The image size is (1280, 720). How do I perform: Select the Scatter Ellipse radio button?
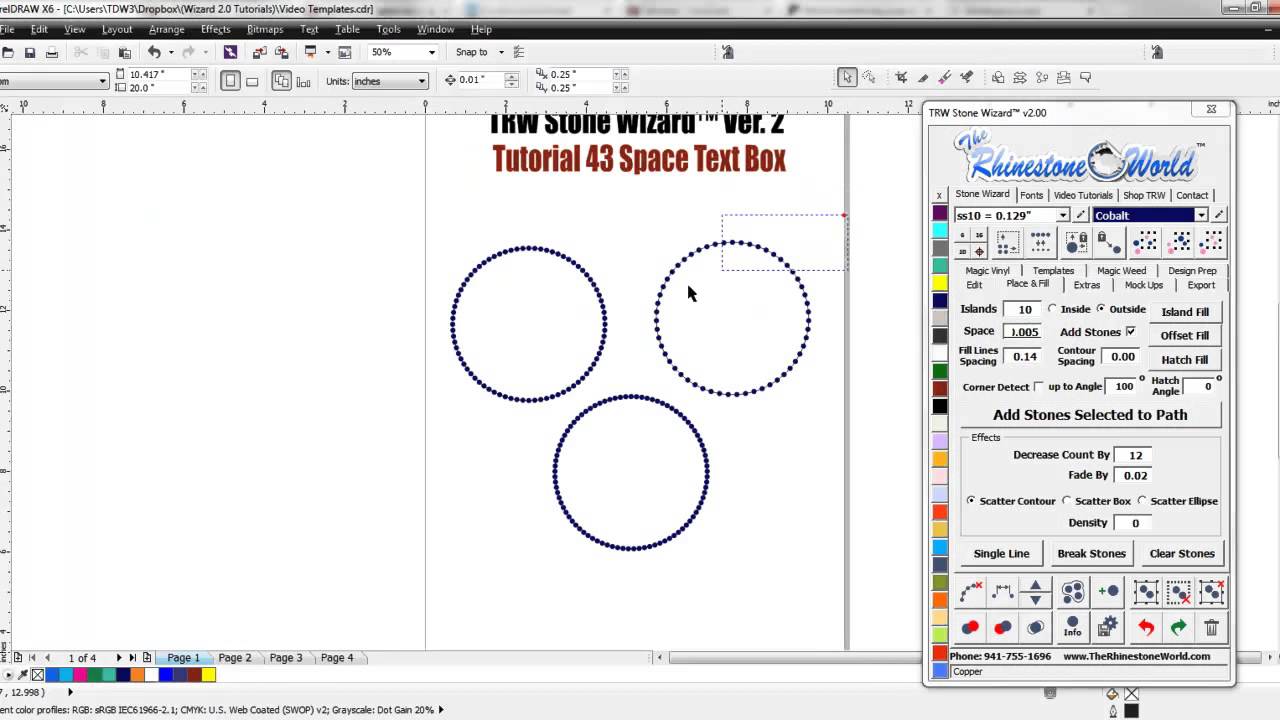click(x=1142, y=500)
